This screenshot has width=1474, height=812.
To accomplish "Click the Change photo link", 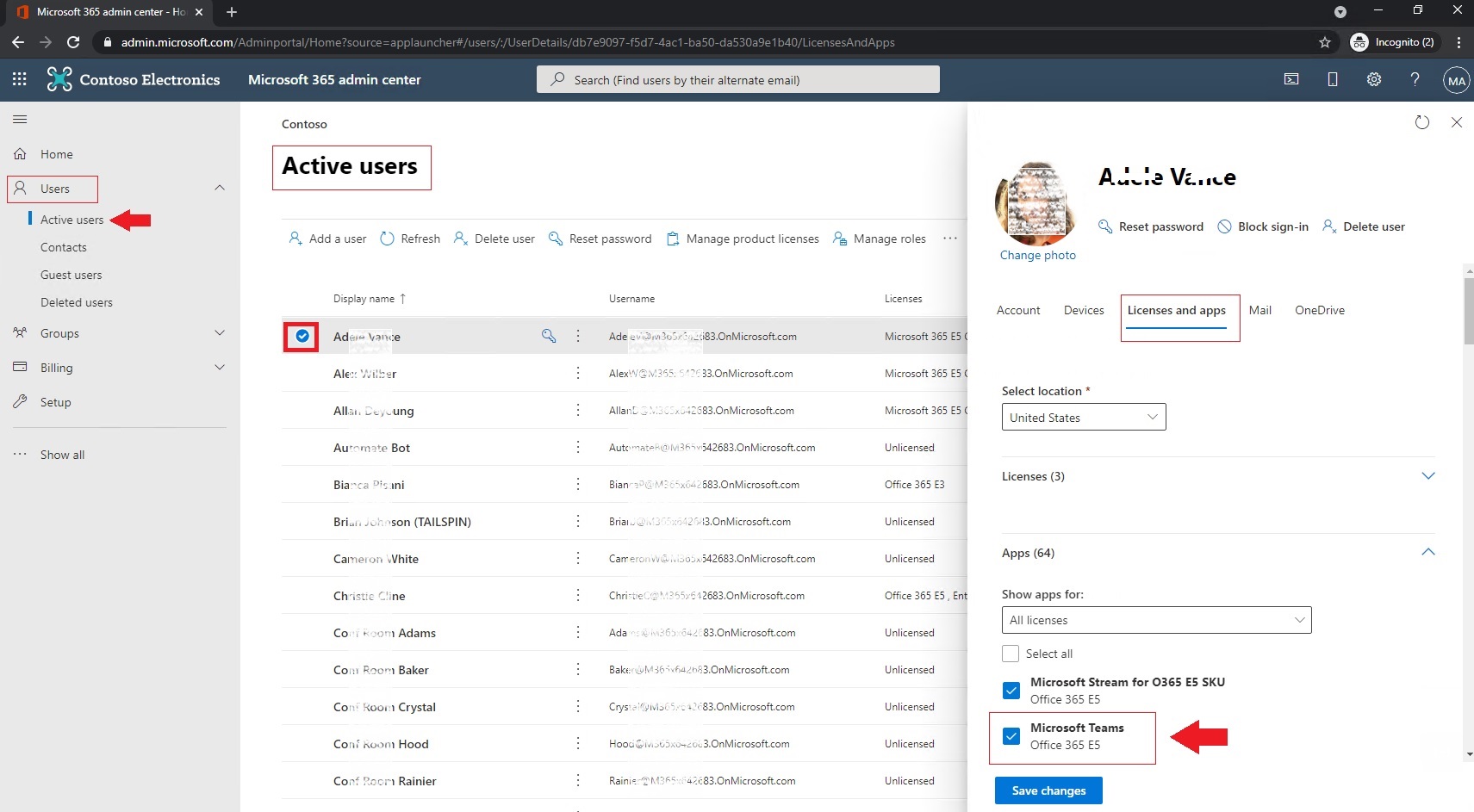I will 1038,255.
